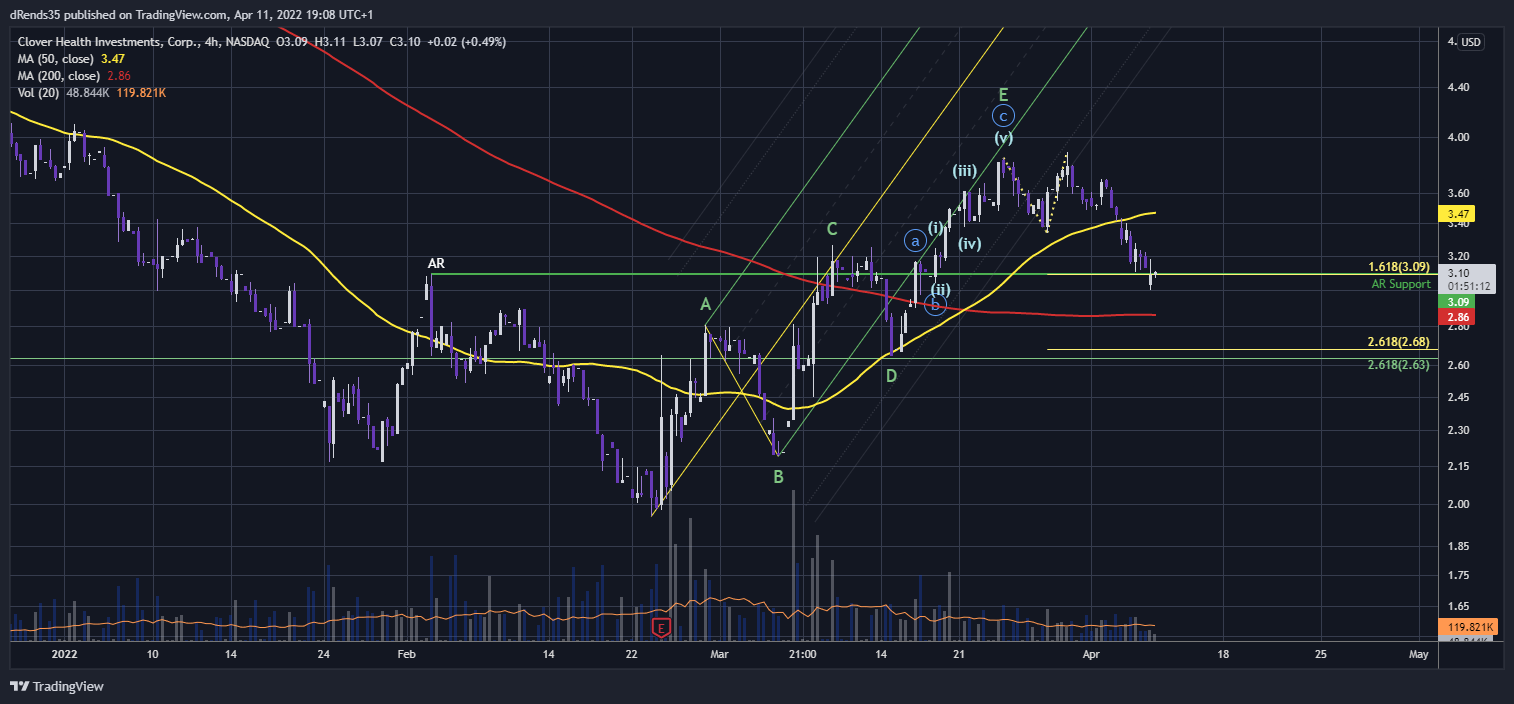Select the MA (200, close) indicator legend
The width and height of the screenshot is (1514, 704).
coord(72,76)
